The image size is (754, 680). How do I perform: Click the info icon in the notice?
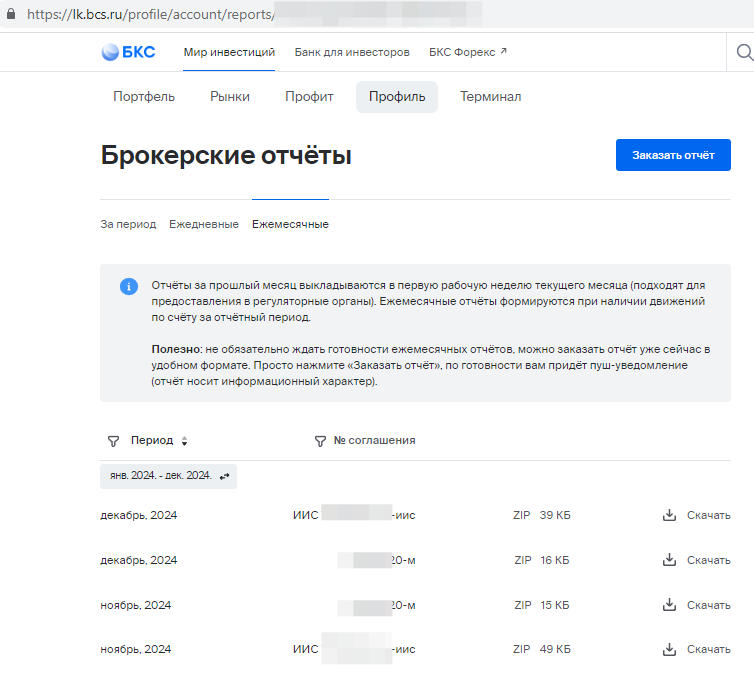tap(129, 287)
